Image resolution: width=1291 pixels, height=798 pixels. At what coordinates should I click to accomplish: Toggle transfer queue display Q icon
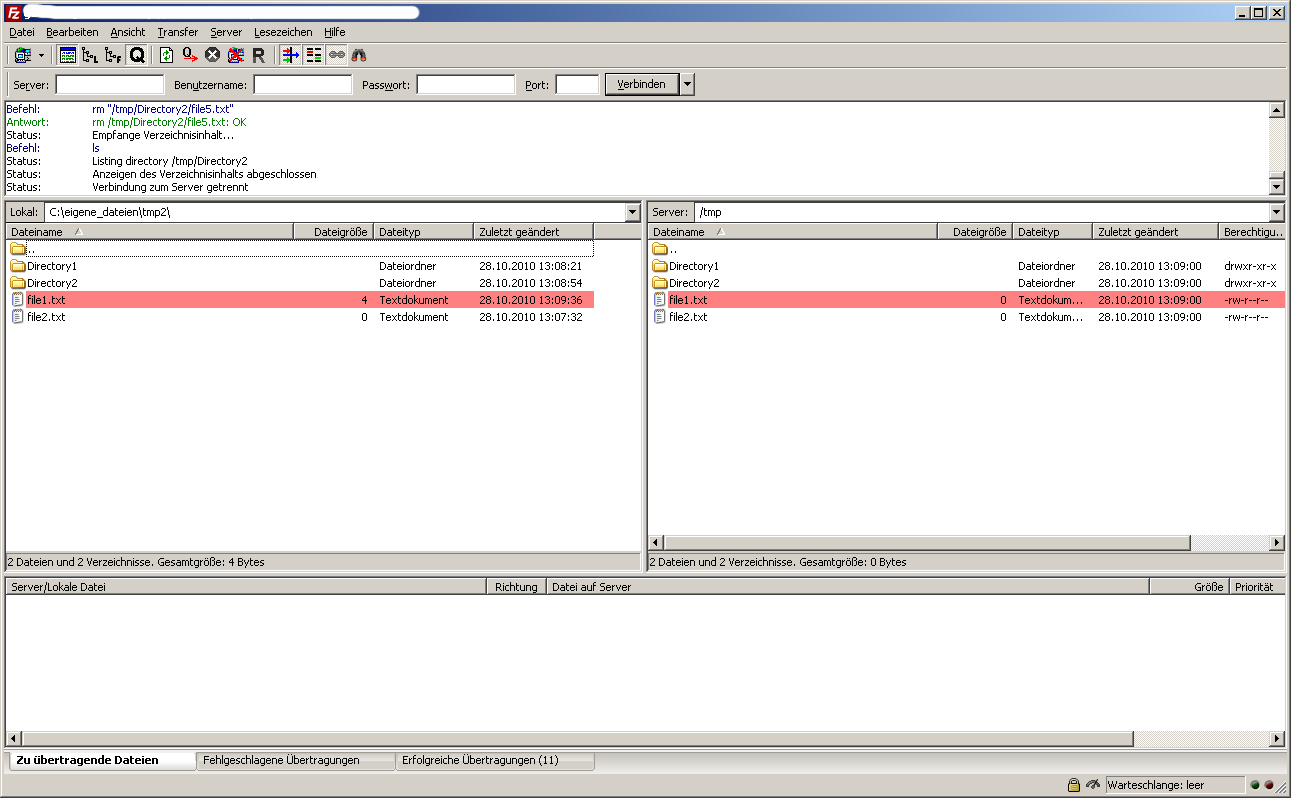(136, 55)
